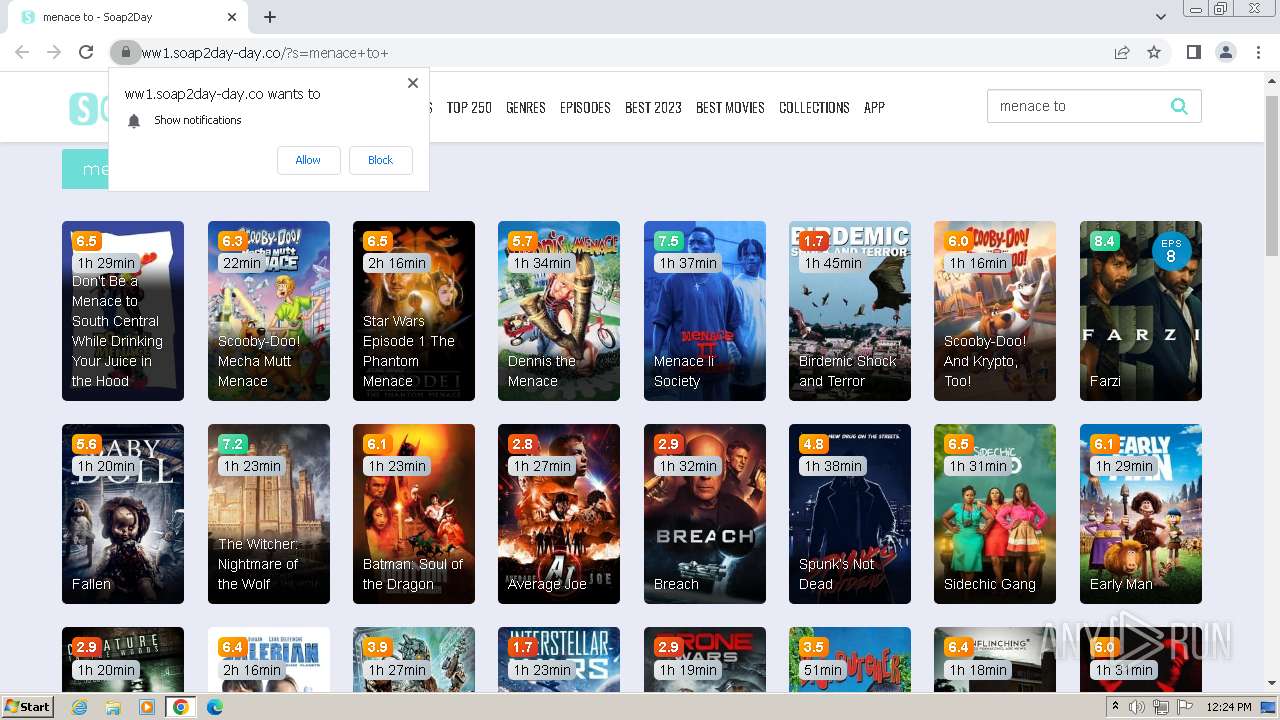The width and height of the screenshot is (1280, 720).
Task: Open the APP page
Action: 874,107
